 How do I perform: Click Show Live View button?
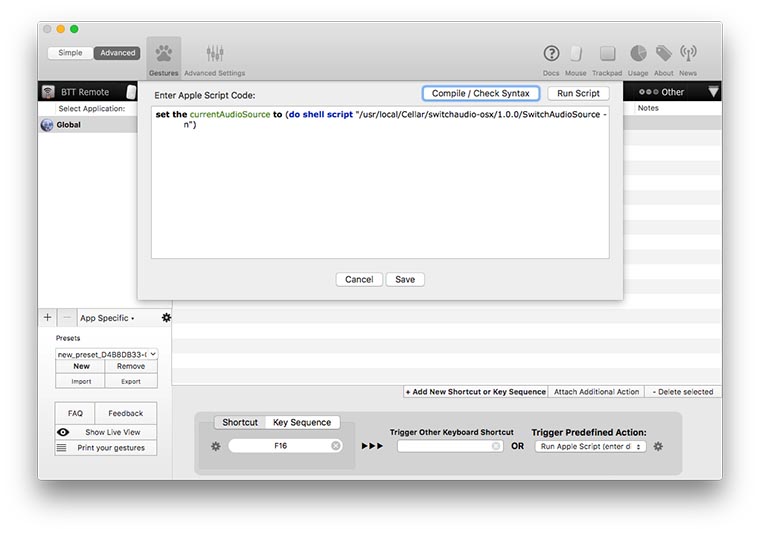coord(106,432)
